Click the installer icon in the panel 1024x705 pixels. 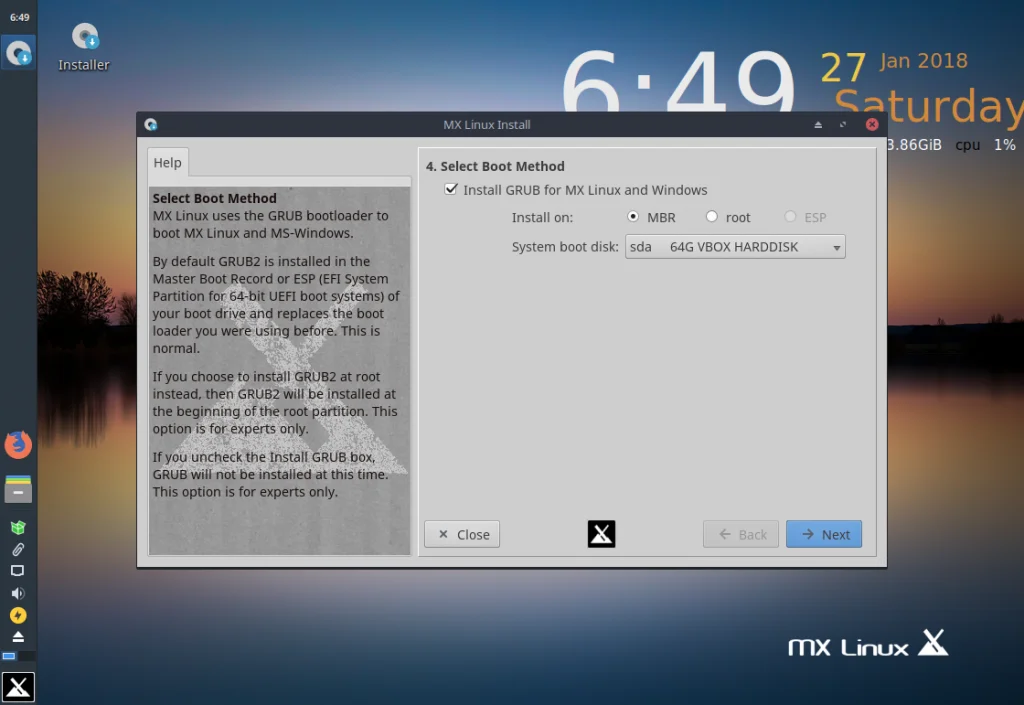[18, 52]
